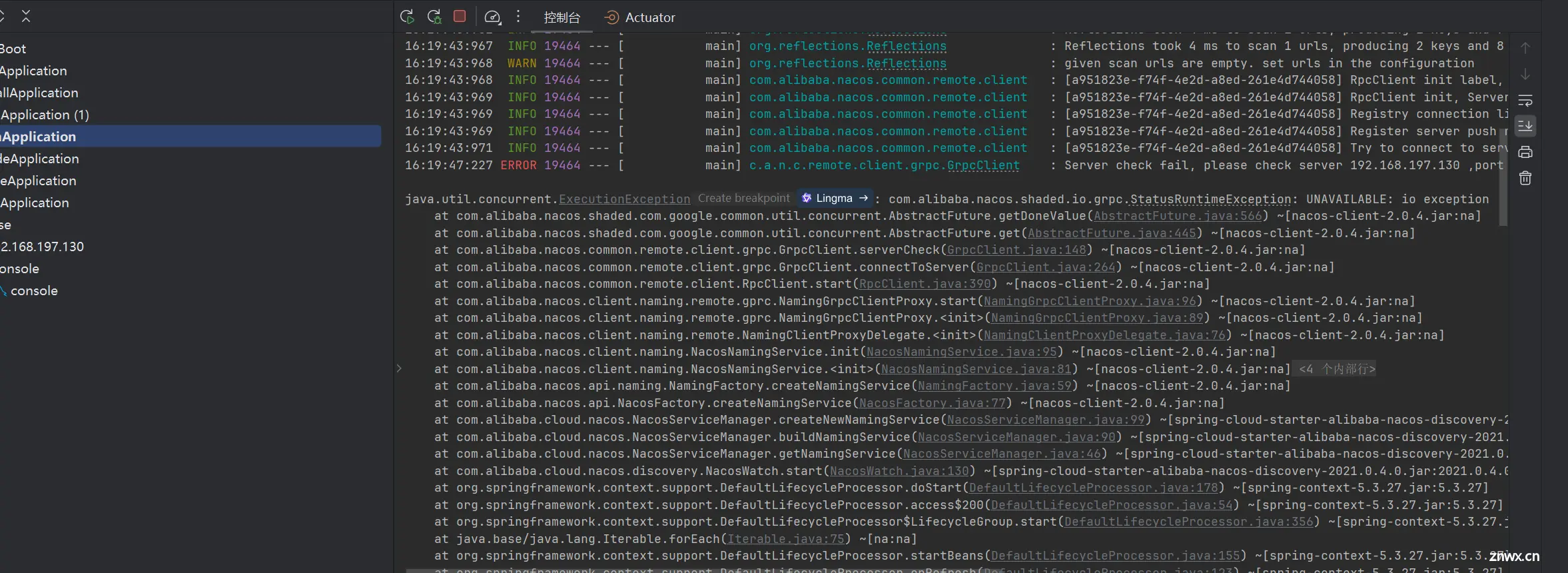Select the 'Boot' node in the tree
Viewport: 1568px width, 573px height.
pyautogui.click(x=13, y=49)
